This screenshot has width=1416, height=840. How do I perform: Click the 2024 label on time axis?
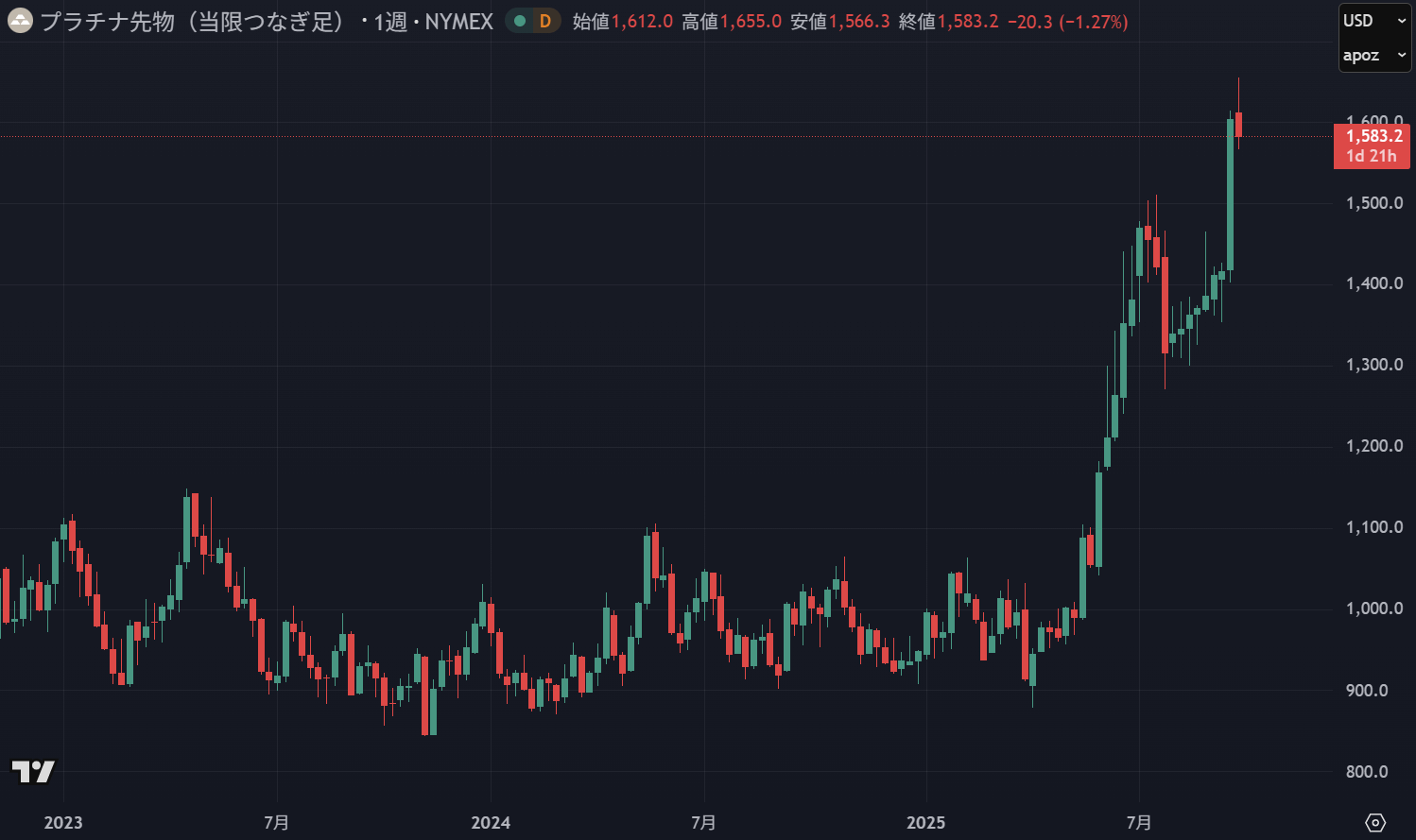click(x=491, y=822)
